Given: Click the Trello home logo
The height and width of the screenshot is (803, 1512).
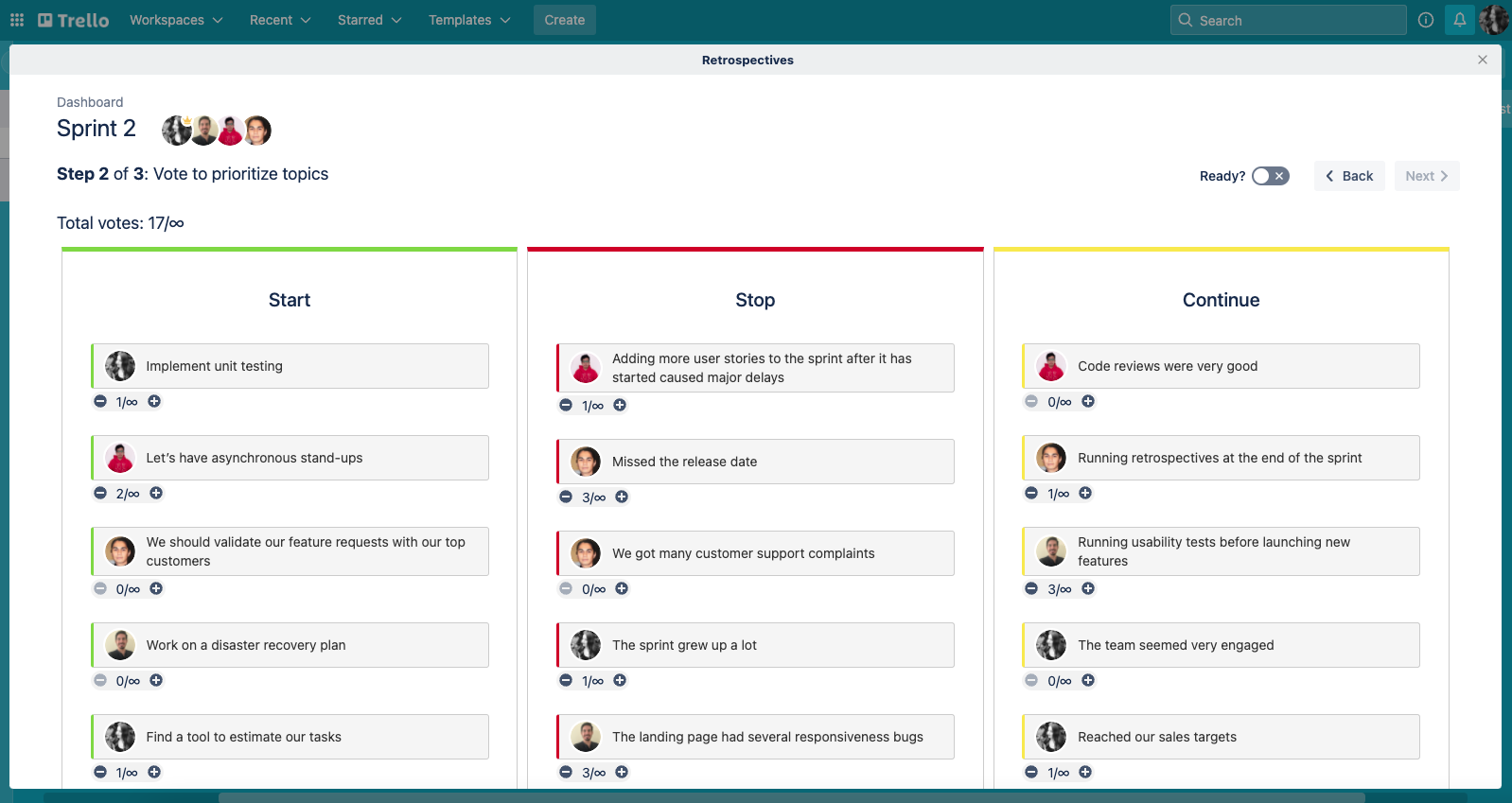Looking at the screenshot, I should [74, 20].
